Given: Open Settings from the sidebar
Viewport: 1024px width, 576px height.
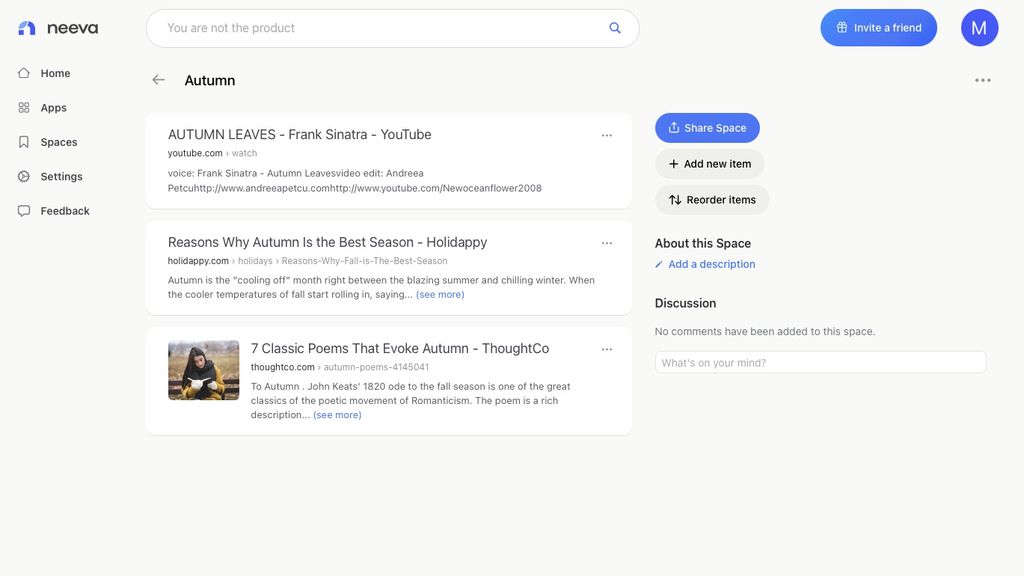Looking at the screenshot, I should [x=61, y=176].
